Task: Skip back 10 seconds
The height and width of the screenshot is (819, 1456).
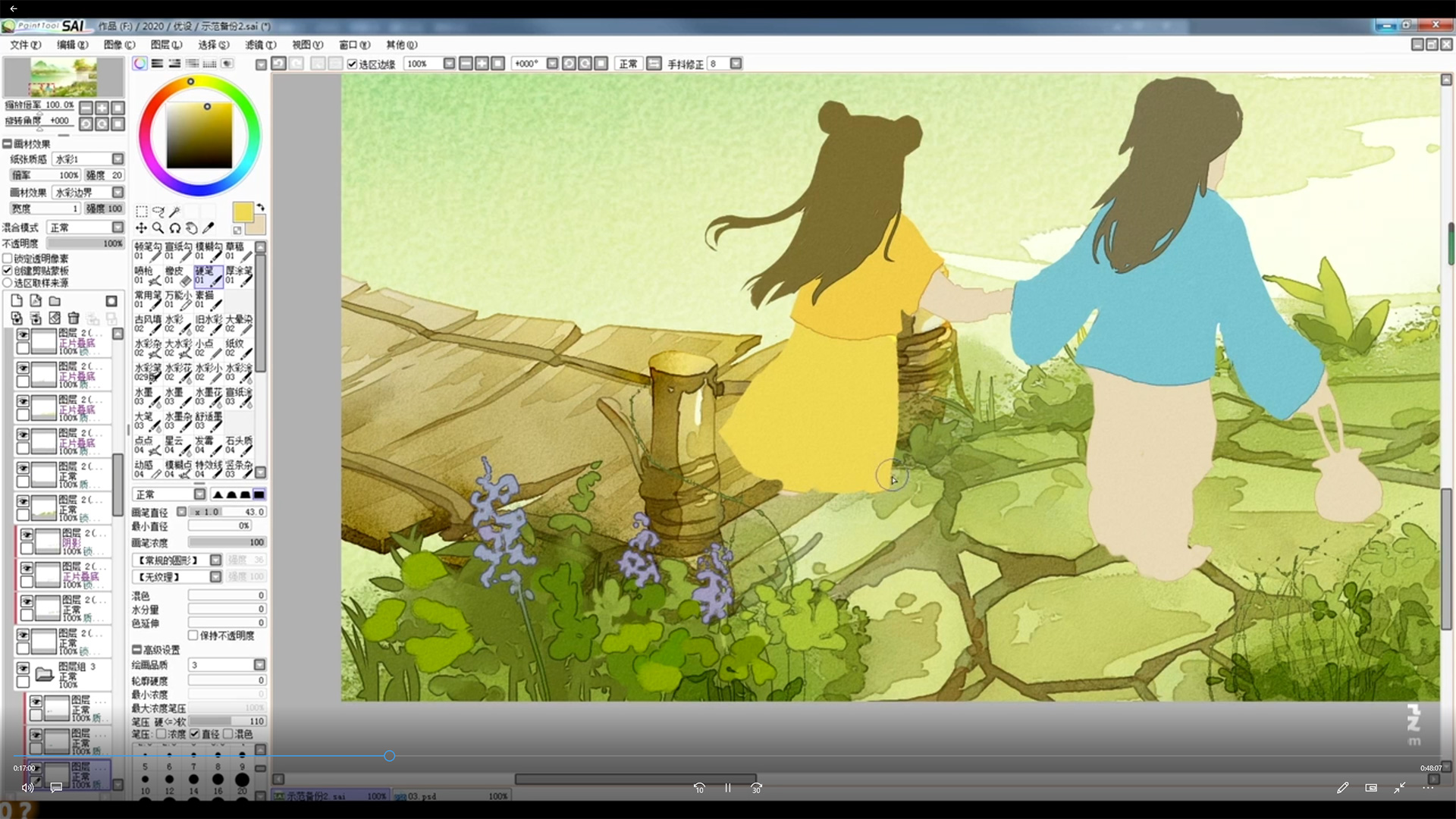Action: [x=699, y=788]
